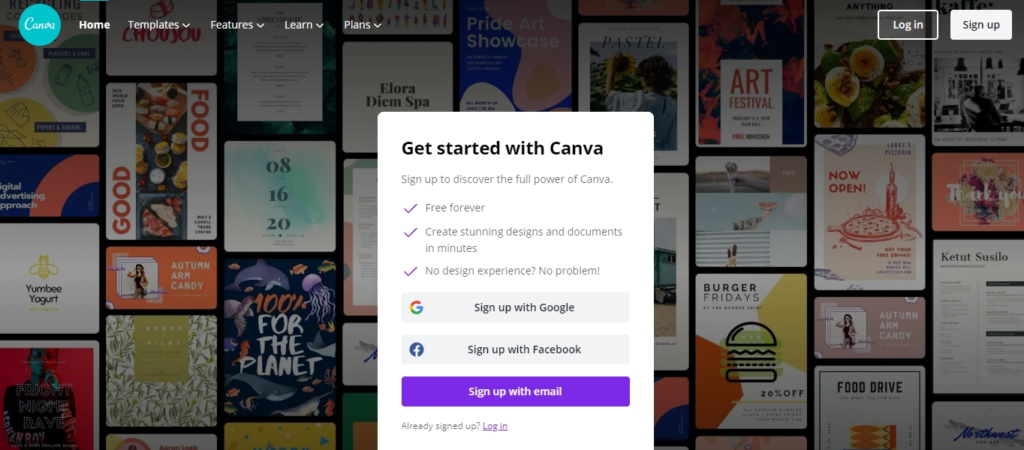Open the Templates dropdown menu

point(159,25)
